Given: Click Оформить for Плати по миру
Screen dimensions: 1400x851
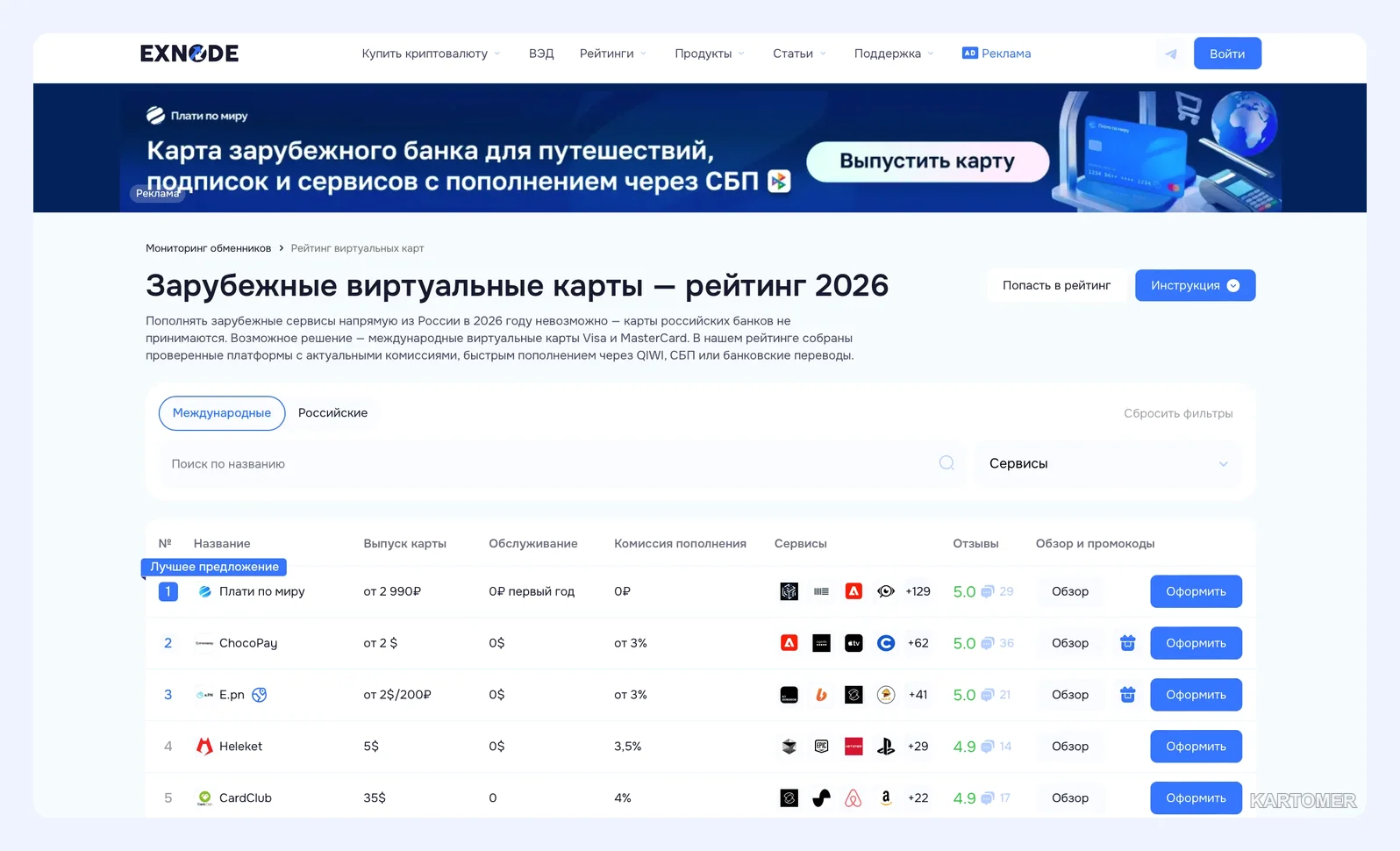Looking at the screenshot, I should 1196,591.
